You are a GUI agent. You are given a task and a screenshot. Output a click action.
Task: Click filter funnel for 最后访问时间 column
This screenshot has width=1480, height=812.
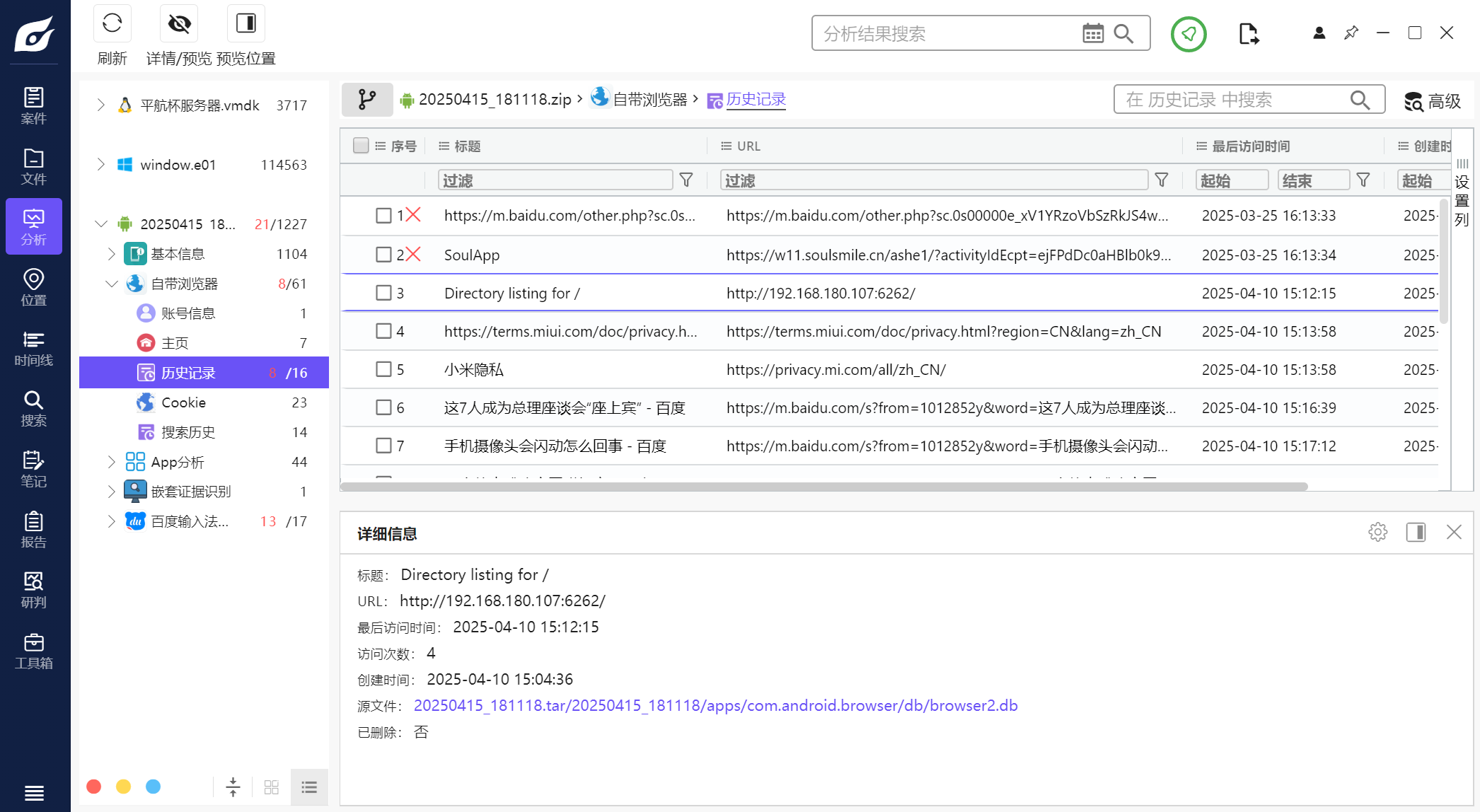click(x=1363, y=180)
